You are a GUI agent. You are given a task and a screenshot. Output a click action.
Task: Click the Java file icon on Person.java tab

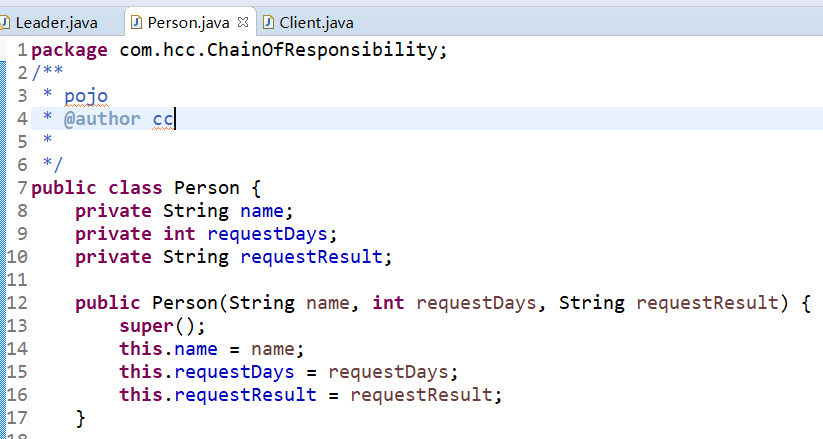click(136, 22)
